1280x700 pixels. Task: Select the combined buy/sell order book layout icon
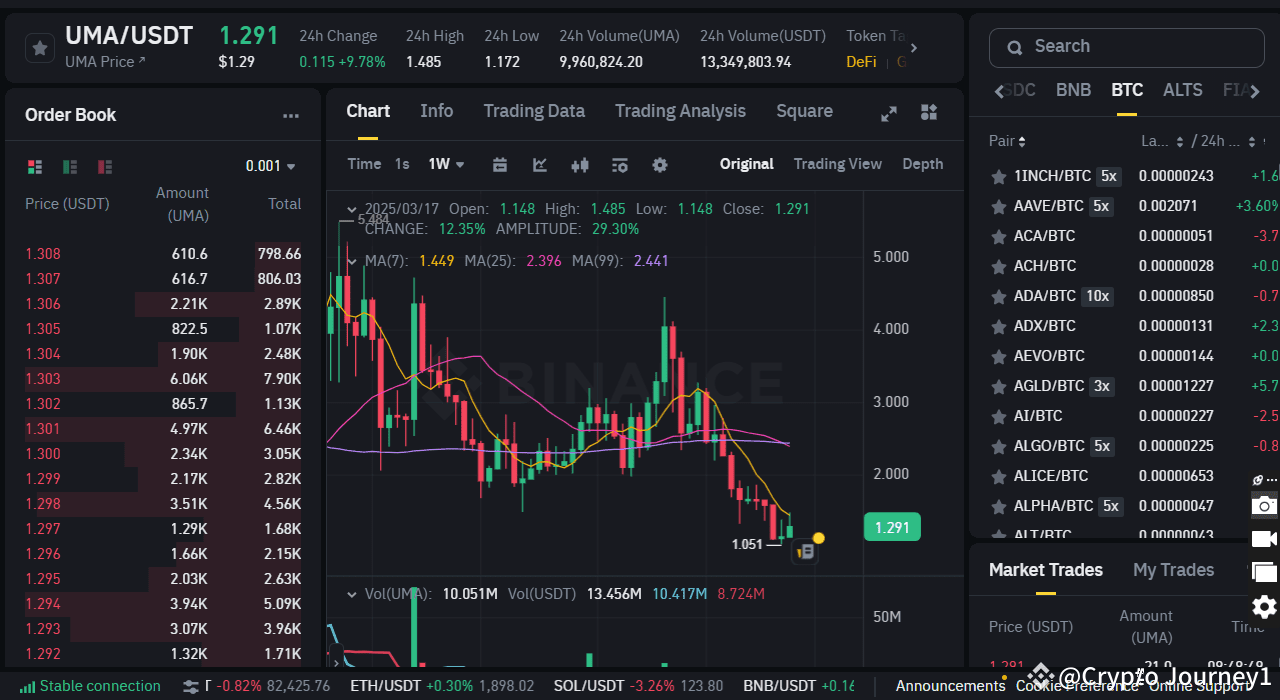(36, 166)
